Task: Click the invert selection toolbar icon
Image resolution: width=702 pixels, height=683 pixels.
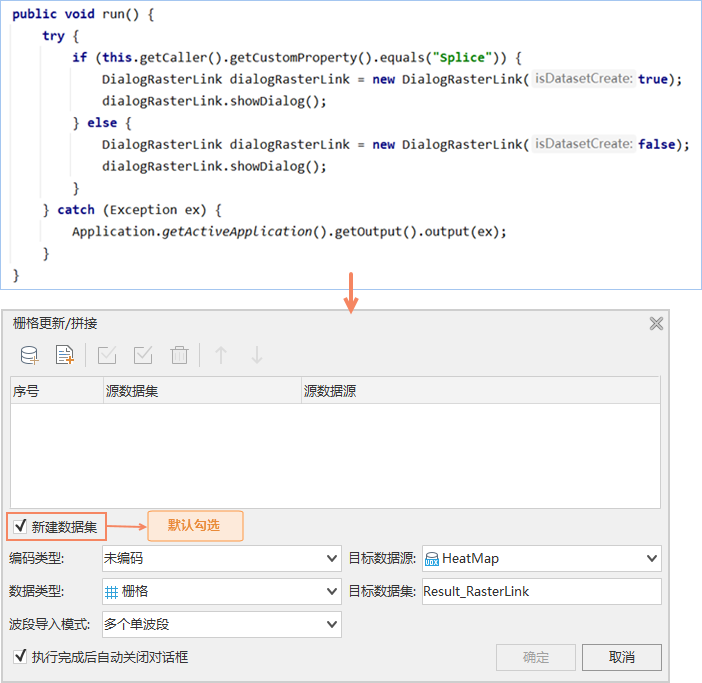Action: 143,355
